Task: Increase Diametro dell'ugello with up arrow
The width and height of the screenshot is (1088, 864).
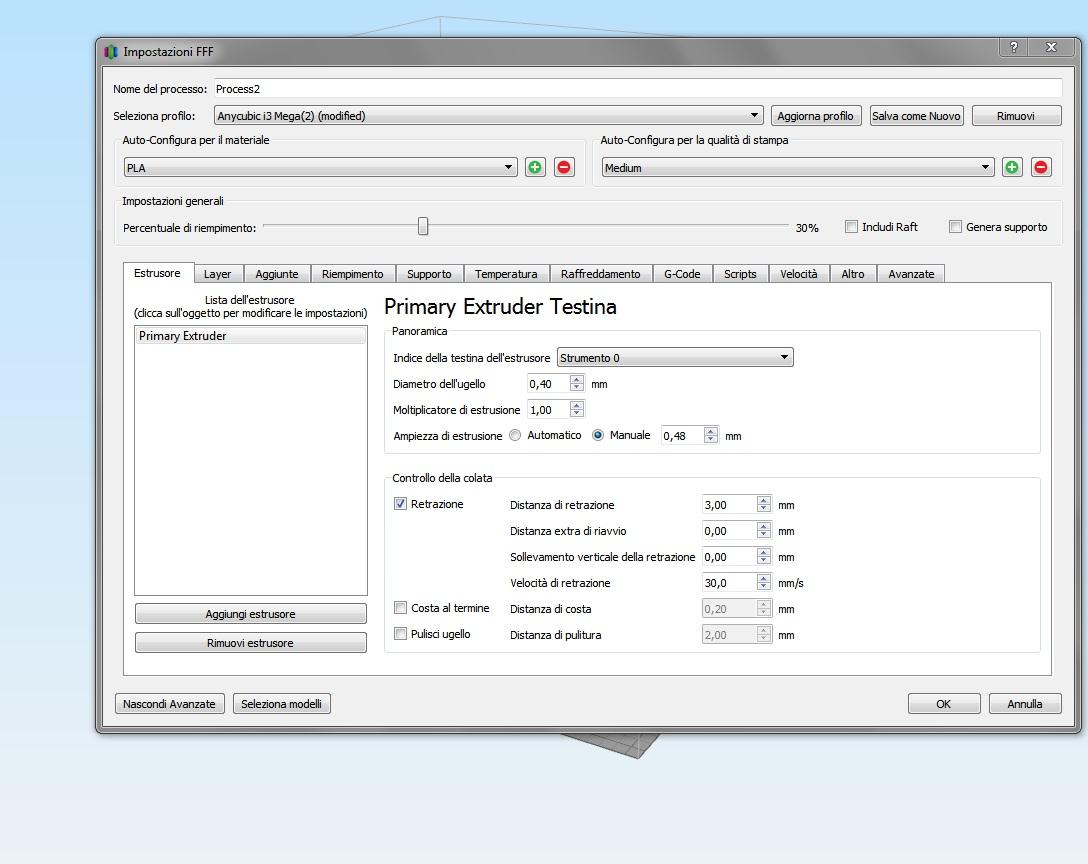Action: tap(576, 379)
